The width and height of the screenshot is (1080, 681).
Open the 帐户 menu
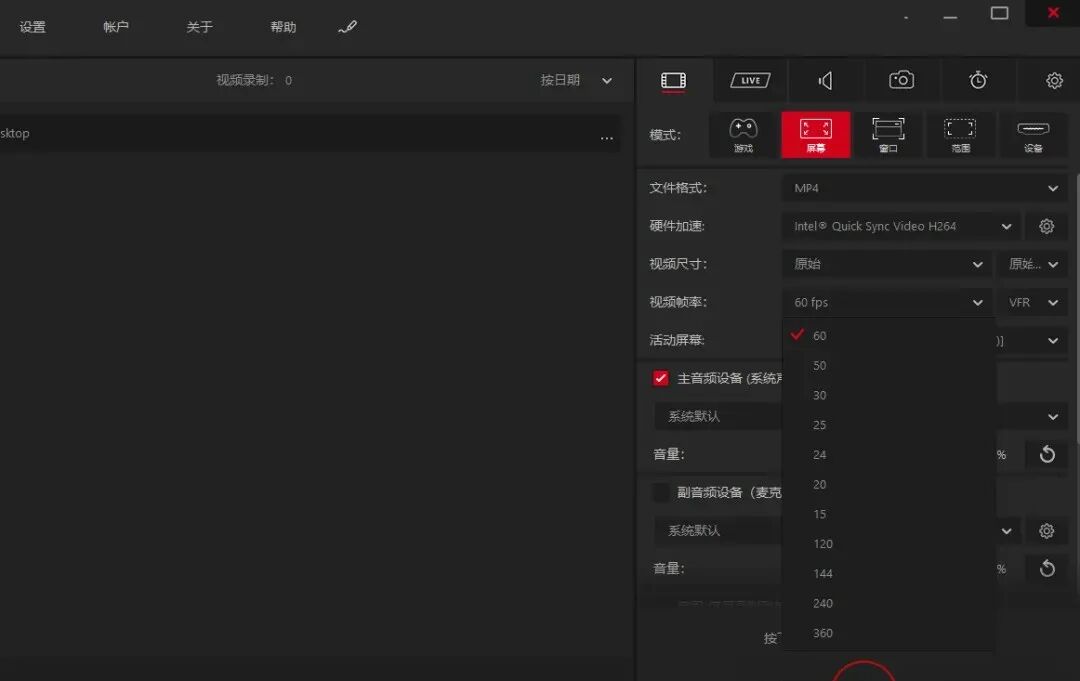(116, 27)
